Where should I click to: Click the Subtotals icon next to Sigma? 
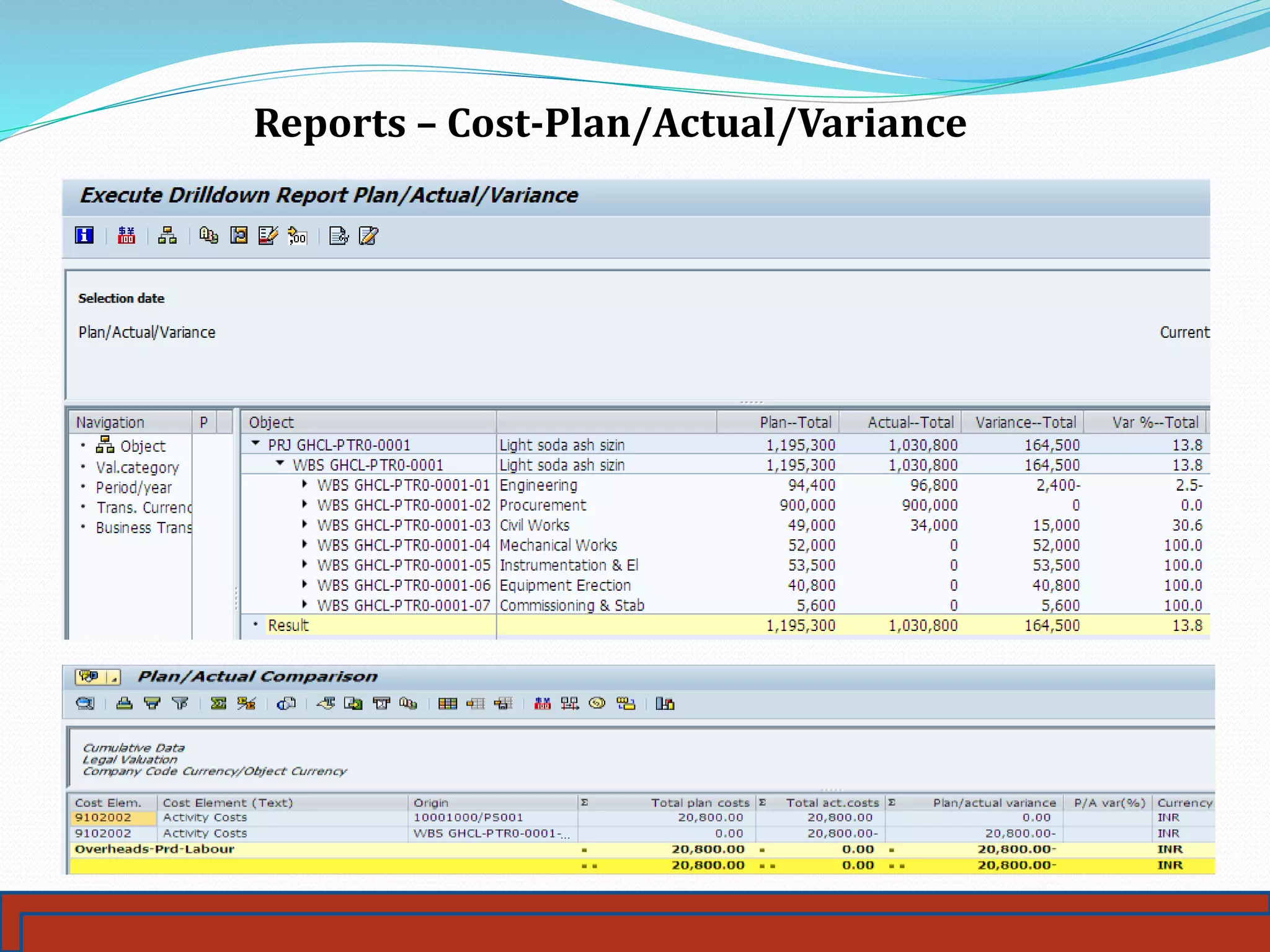[x=246, y=703]
